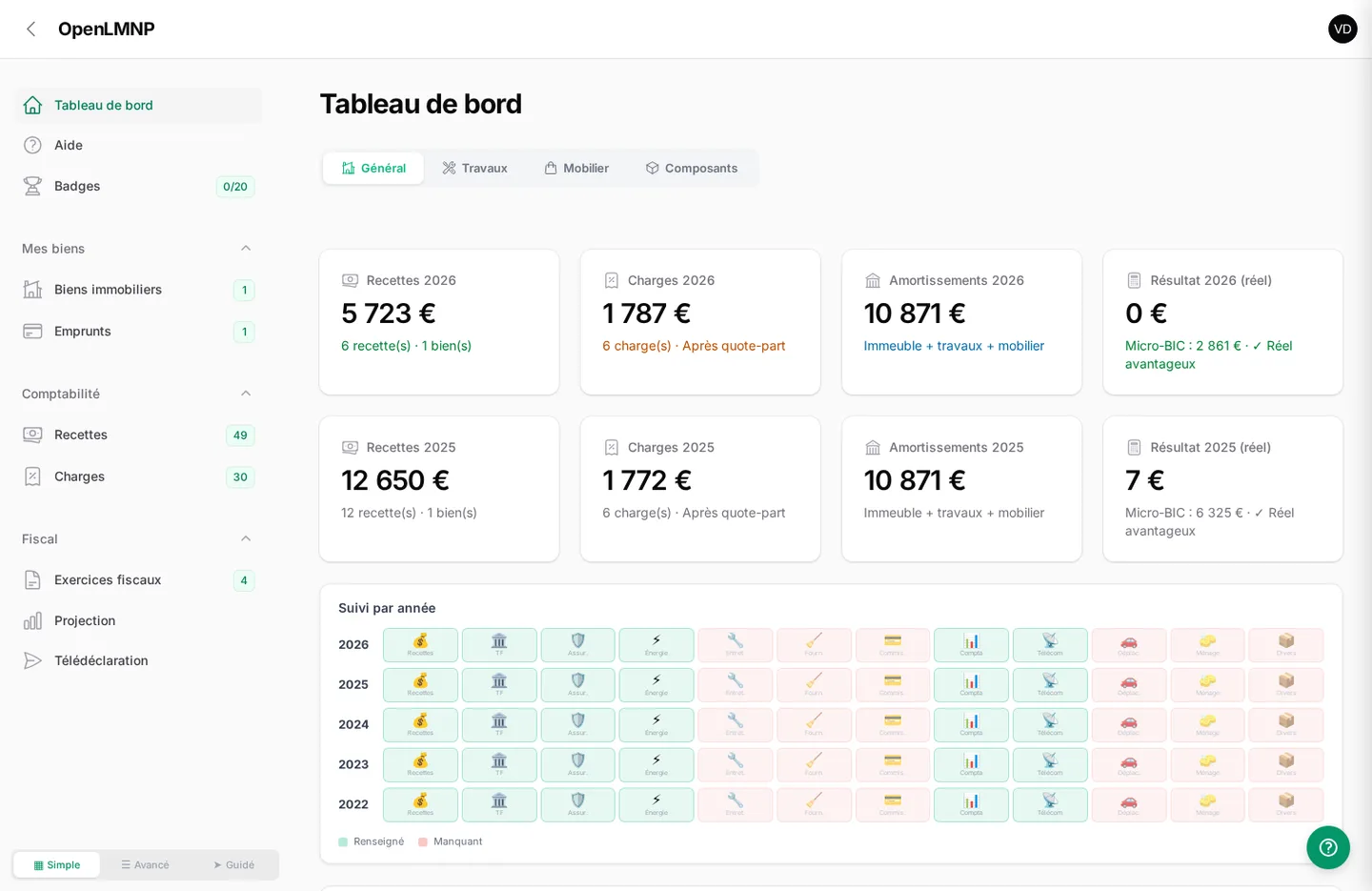Switch to Avancé mode

[145, 865]
